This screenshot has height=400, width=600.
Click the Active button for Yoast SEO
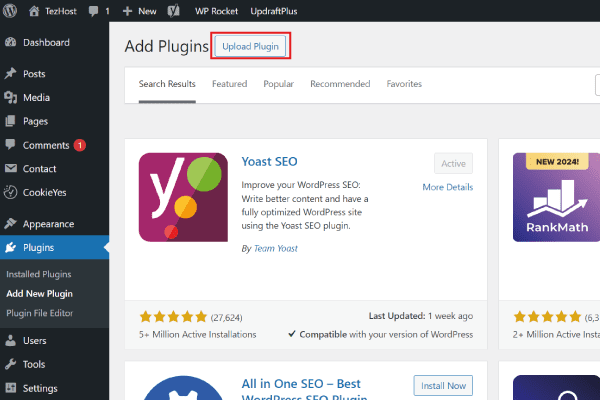[x=453, y=163]
